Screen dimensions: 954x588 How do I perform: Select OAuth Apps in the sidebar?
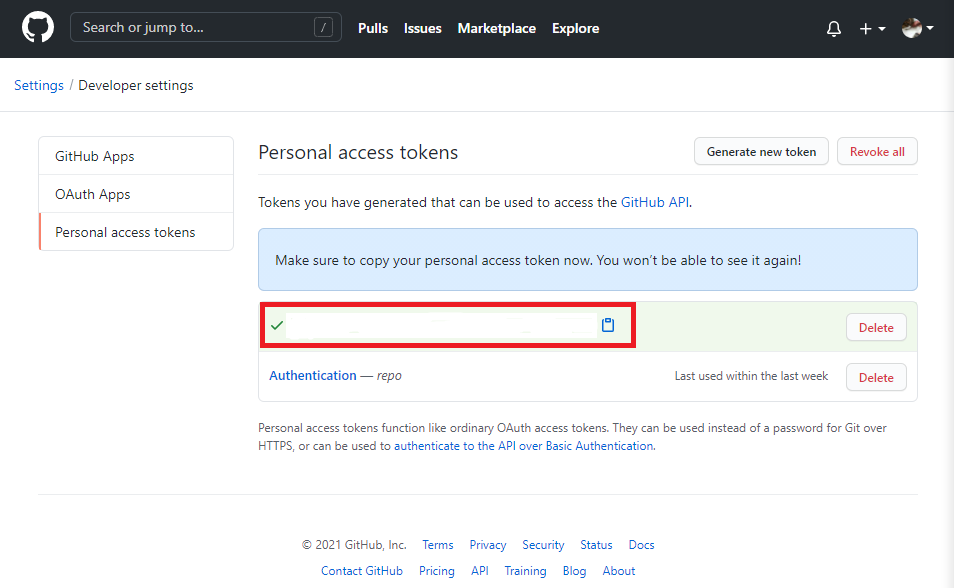[136, 194]
